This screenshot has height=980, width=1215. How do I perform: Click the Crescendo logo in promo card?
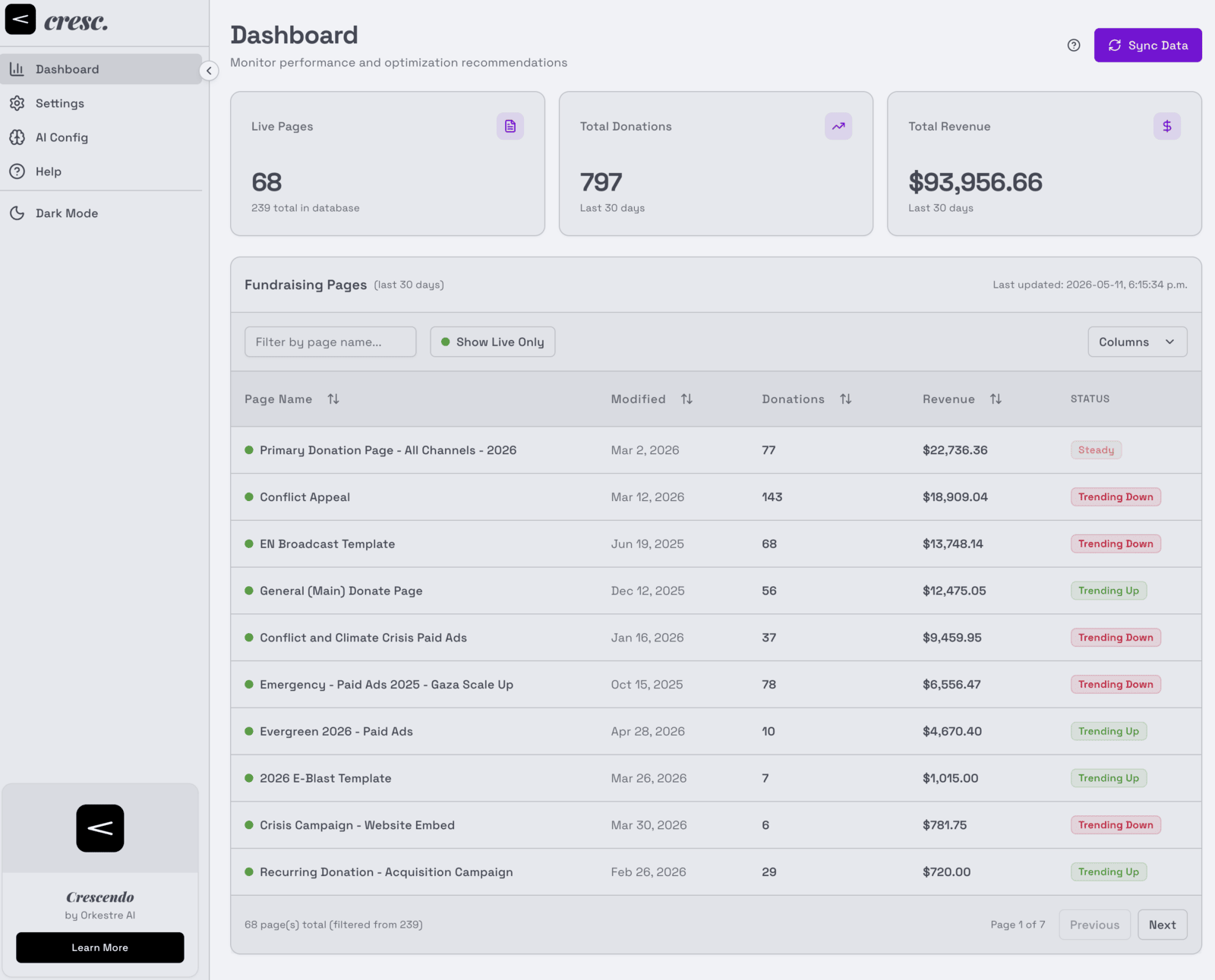[100, 828]
